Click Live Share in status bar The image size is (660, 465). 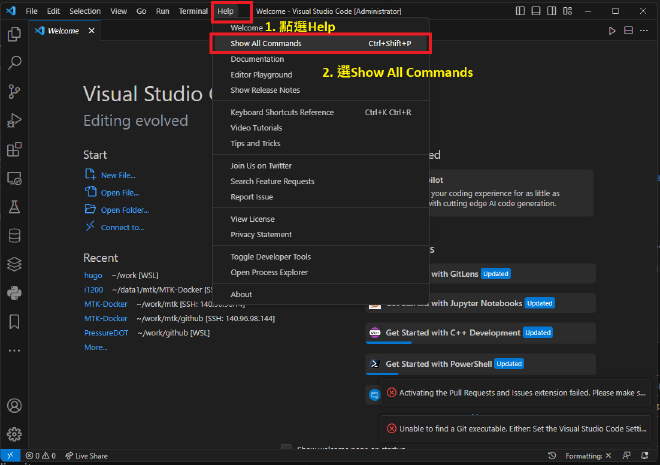87,456
